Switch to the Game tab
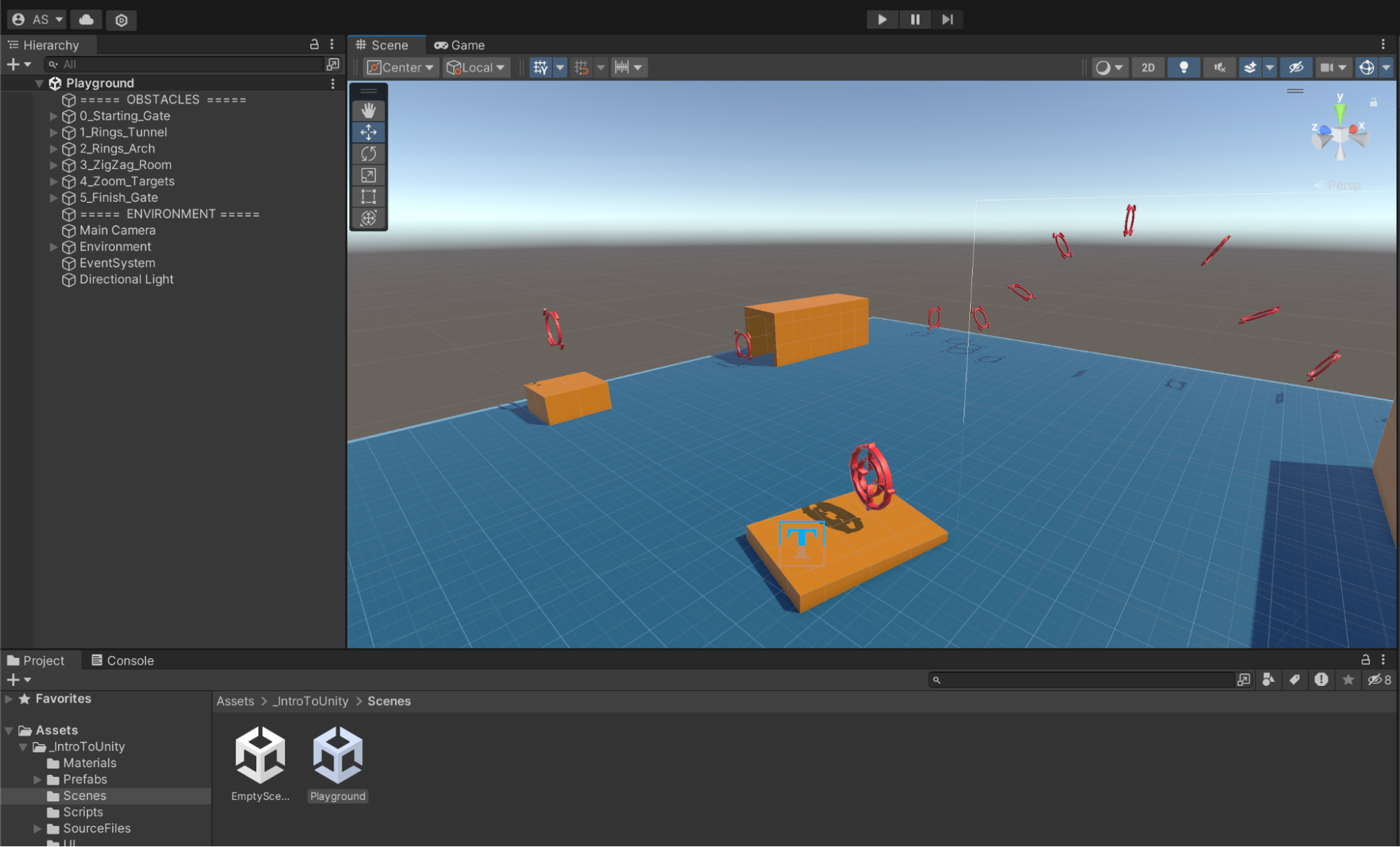This screenshot has width=1400, height=847. point(459,45)
